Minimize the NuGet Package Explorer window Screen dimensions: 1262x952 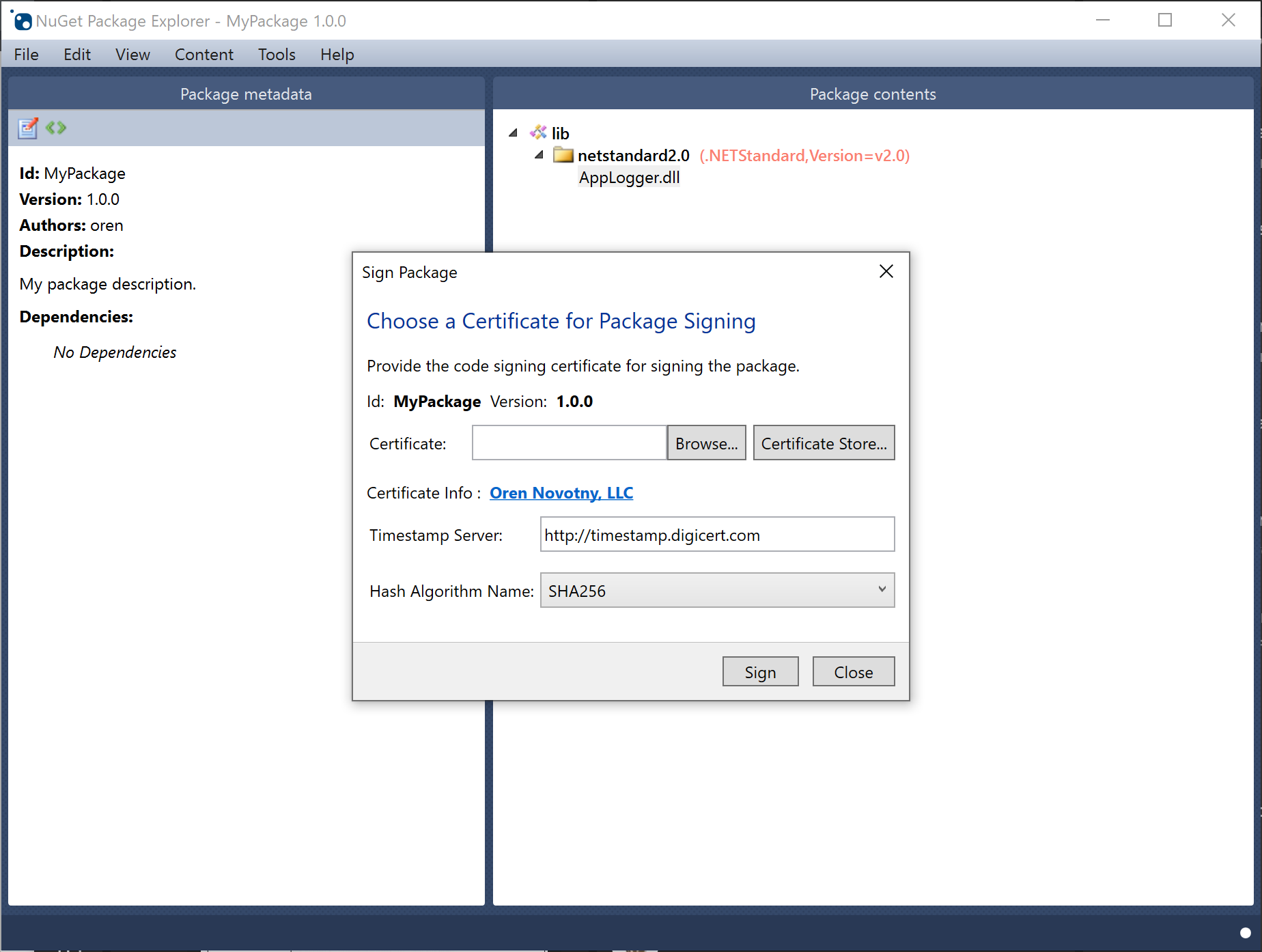pos(1102,20)
